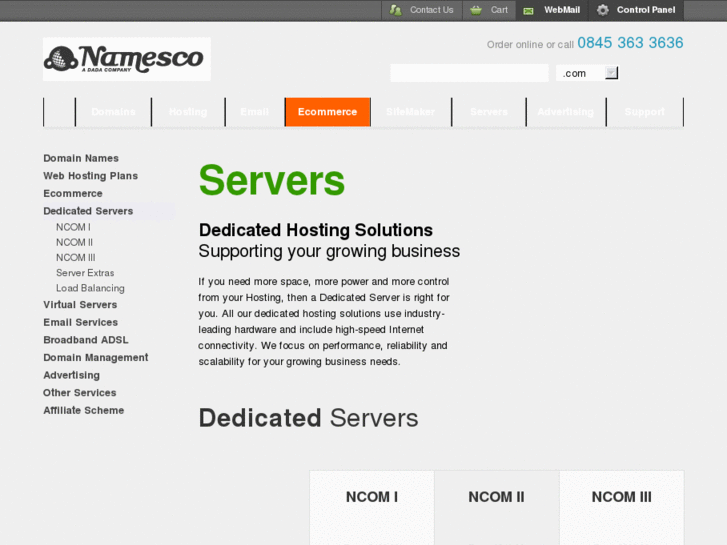Open Load Balancing sidebar sub-item
Screen dimensions: 727x545
coord(90,289)
